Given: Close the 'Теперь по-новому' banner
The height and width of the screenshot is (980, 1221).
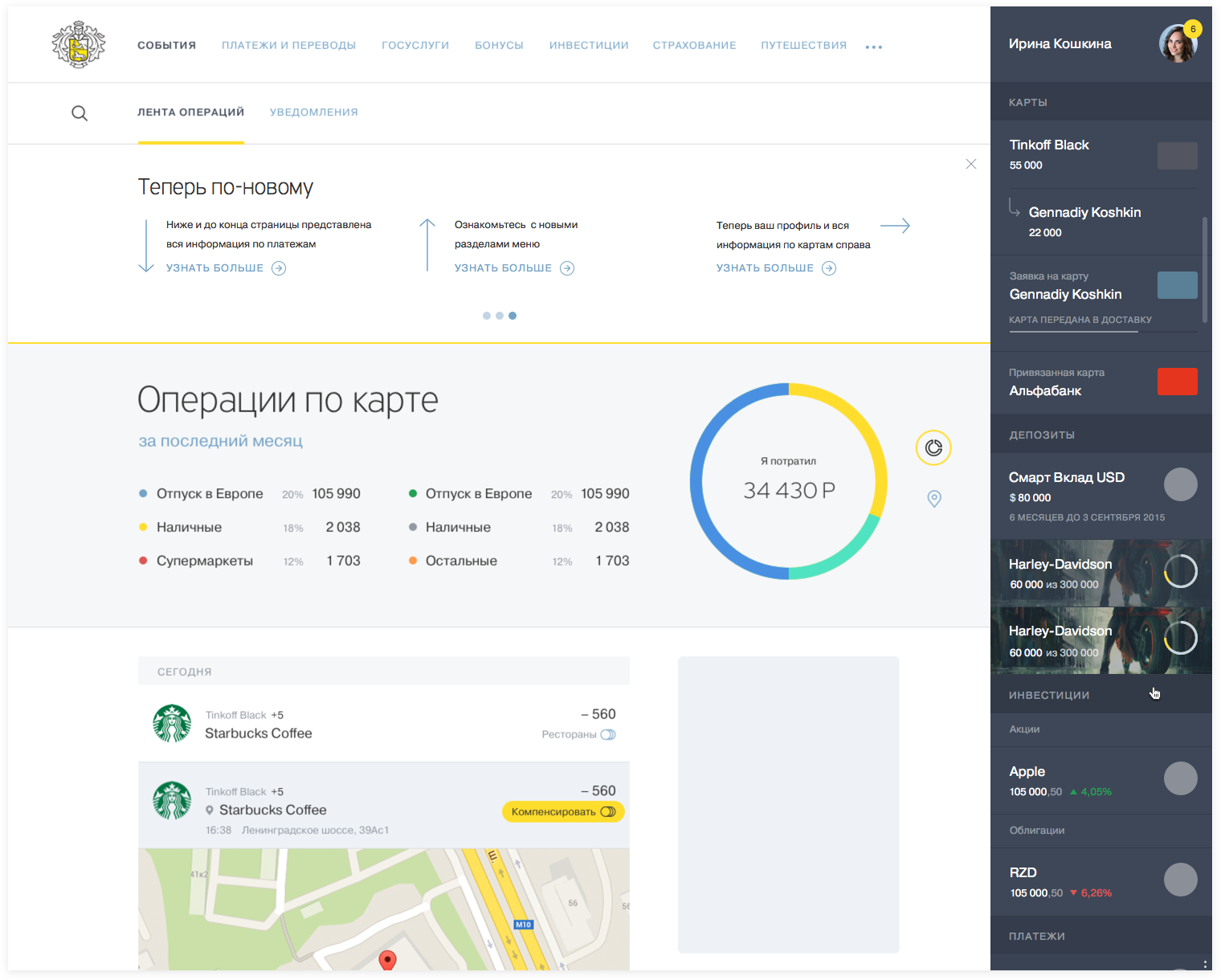Looking at the screenshot, I should coord(971,164).
